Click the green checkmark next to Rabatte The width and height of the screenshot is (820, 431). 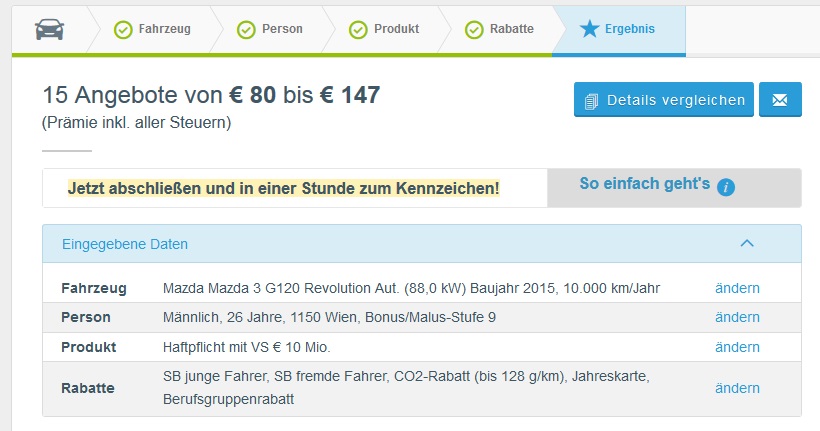click(x=474, y=30)
